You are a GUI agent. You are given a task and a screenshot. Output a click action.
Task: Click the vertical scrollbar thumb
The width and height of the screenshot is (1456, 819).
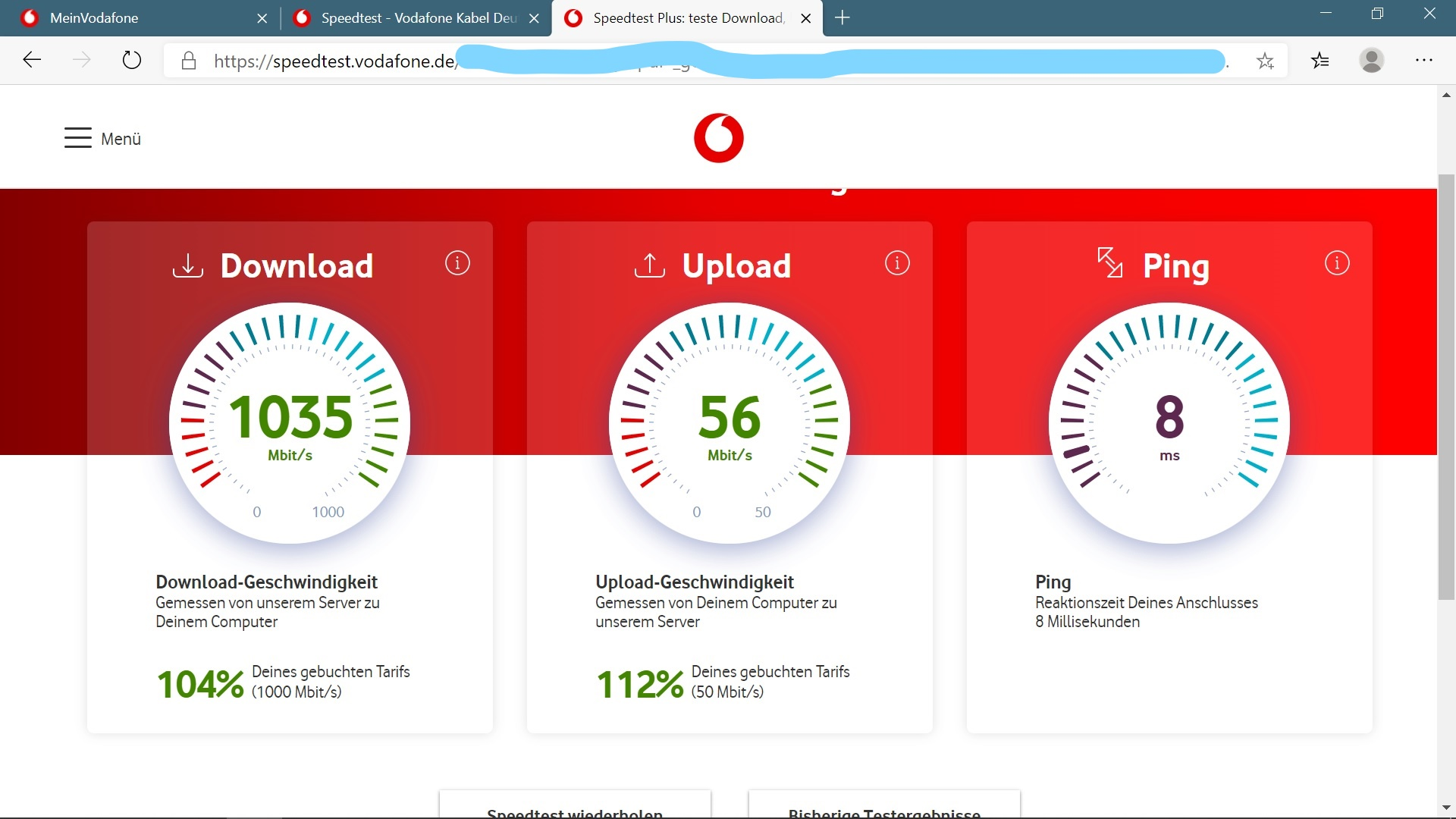[x=1446, y=387]
